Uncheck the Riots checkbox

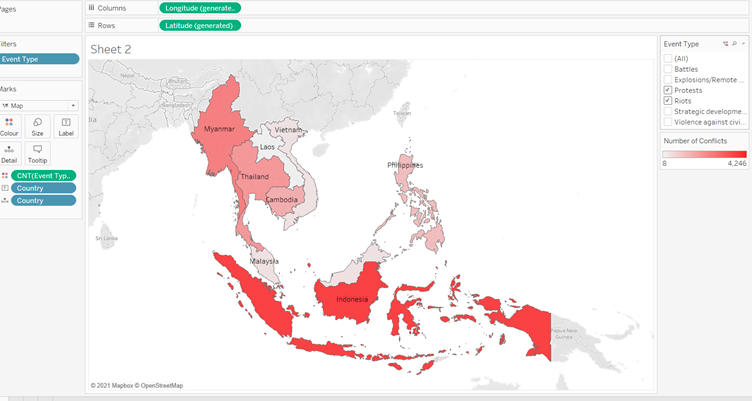pyautogui.click(x=668, y=101)
